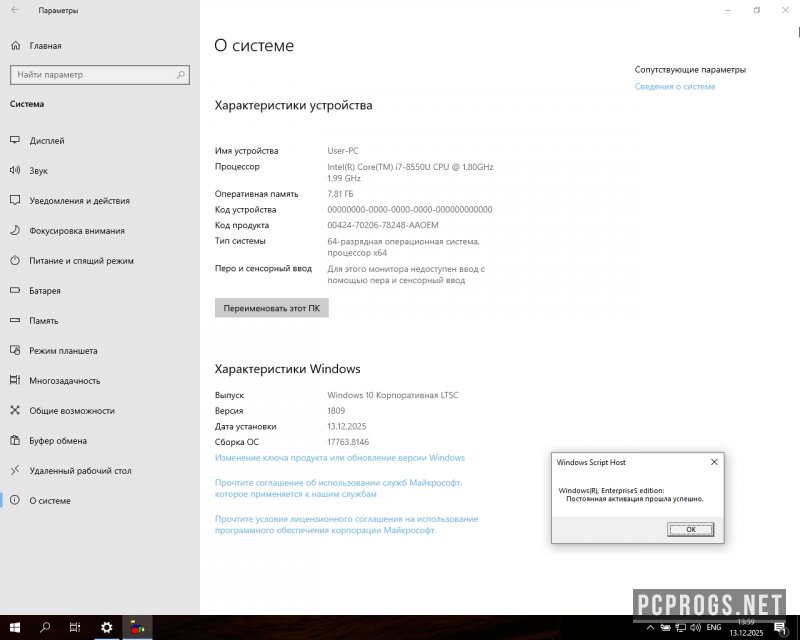Open Майкрософт services agreement link
This screenshot has width=800, height=640.
(338, 488)
